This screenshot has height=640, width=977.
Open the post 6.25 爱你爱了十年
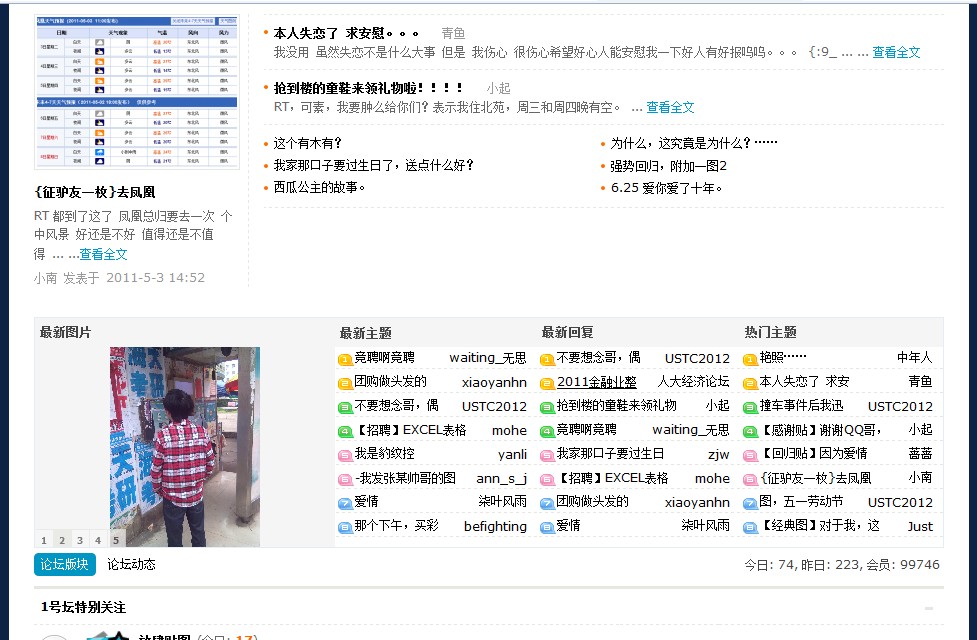pyautogui.click(x=666, y=188)
